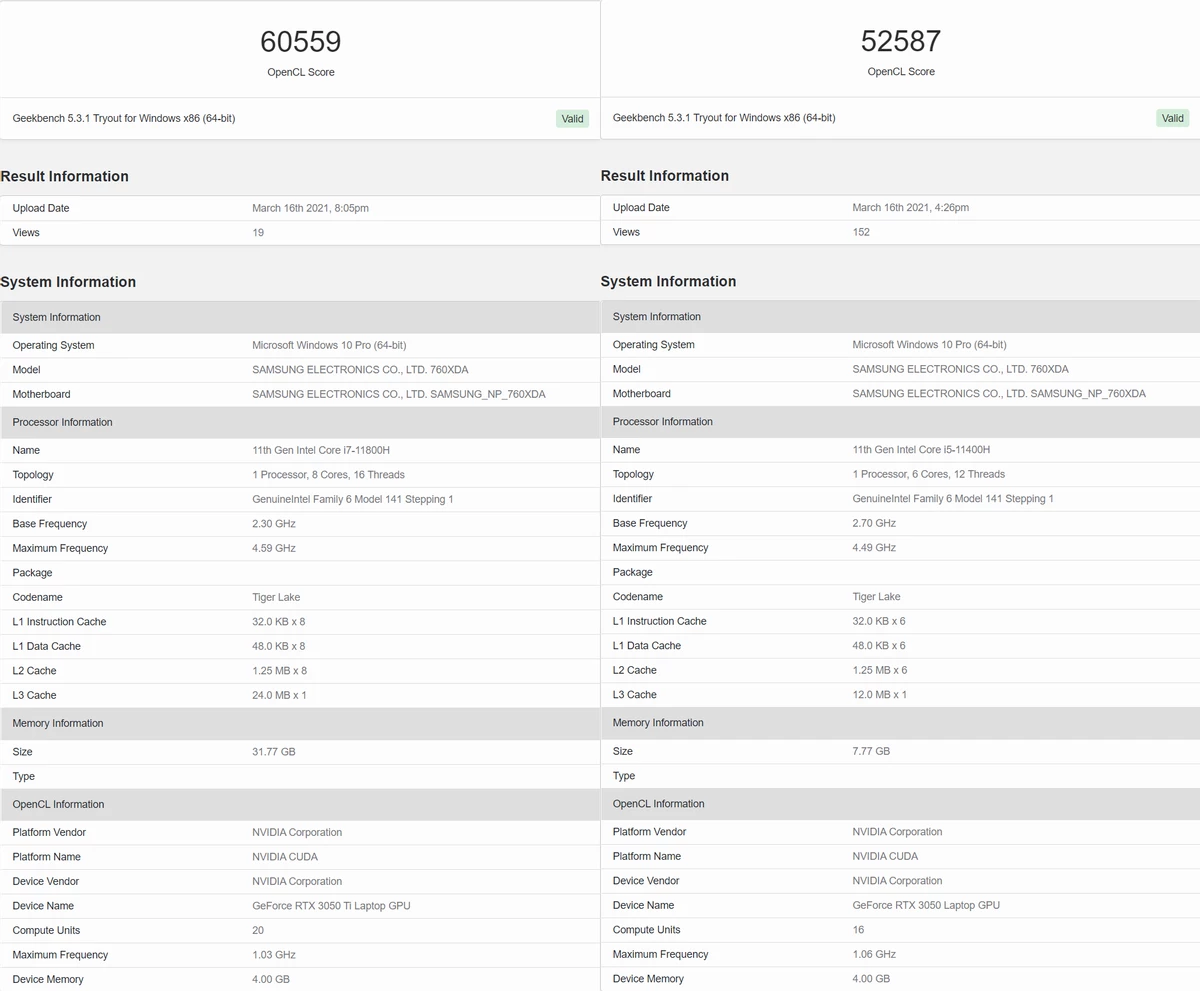
Task: Click L2 Cache value 1.25 MB x 6
Action: point(879,670)
